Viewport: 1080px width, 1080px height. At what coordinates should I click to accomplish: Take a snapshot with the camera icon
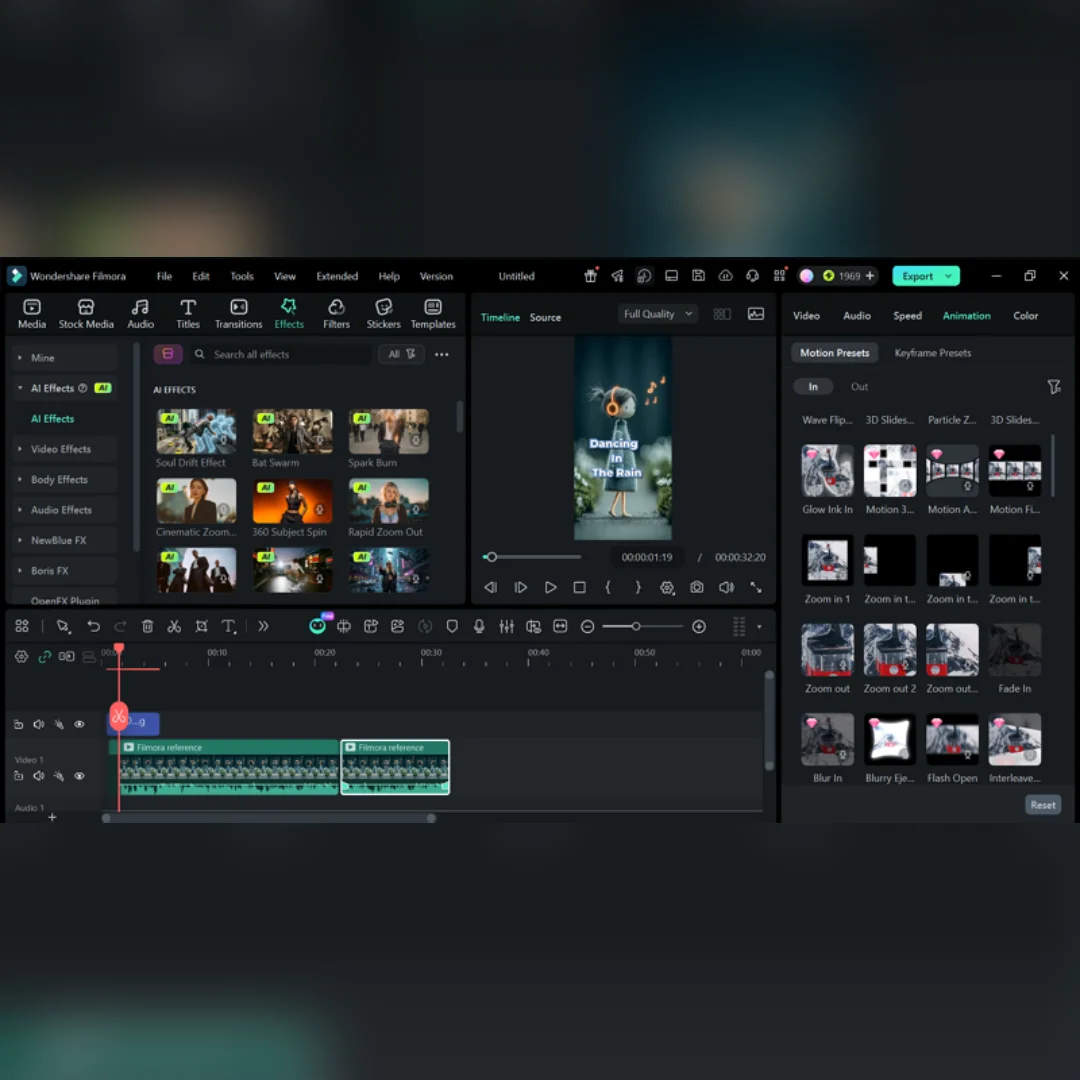697,588
